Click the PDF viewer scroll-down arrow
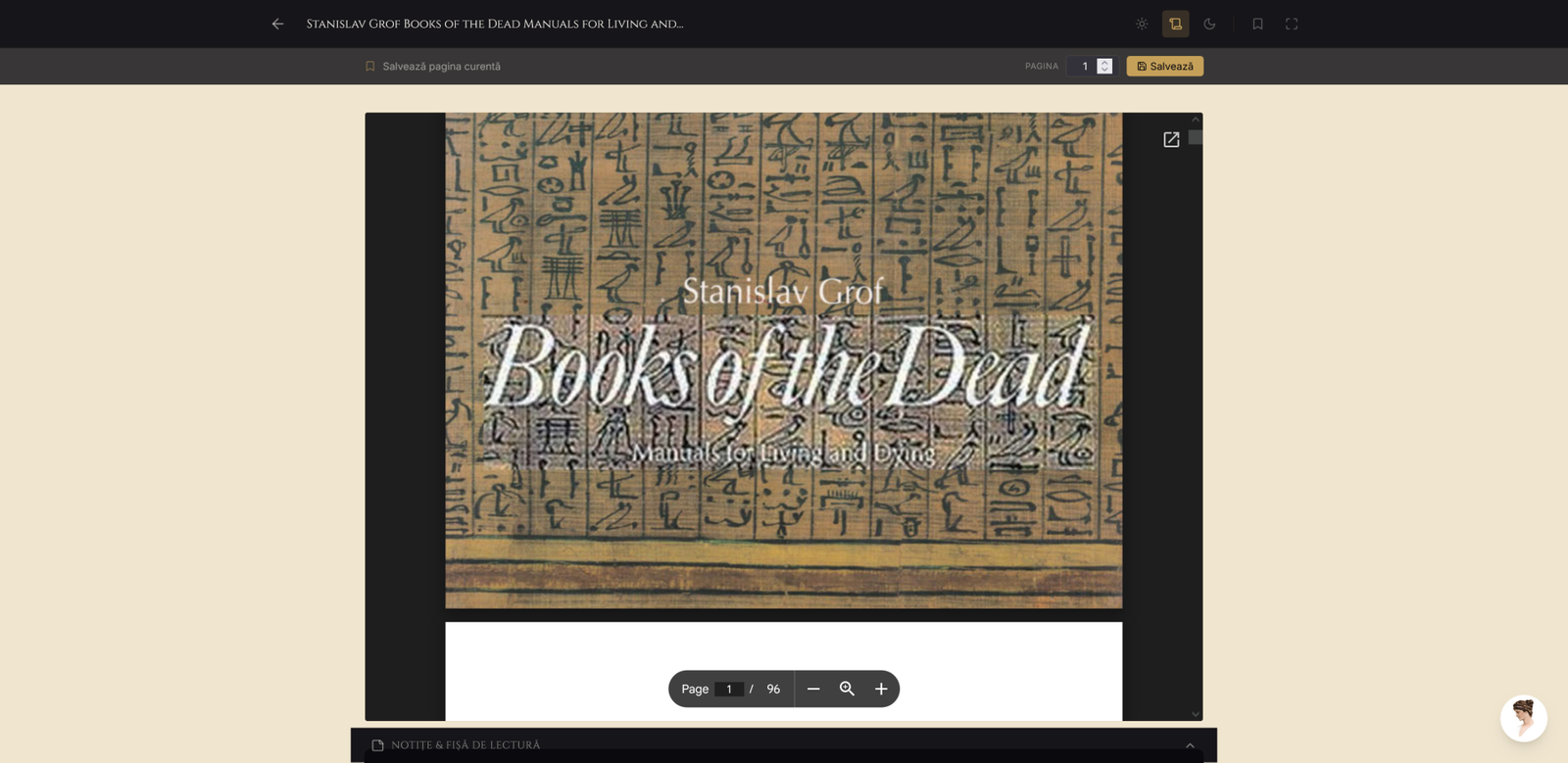1568x763 pixels. (1196, 714)
